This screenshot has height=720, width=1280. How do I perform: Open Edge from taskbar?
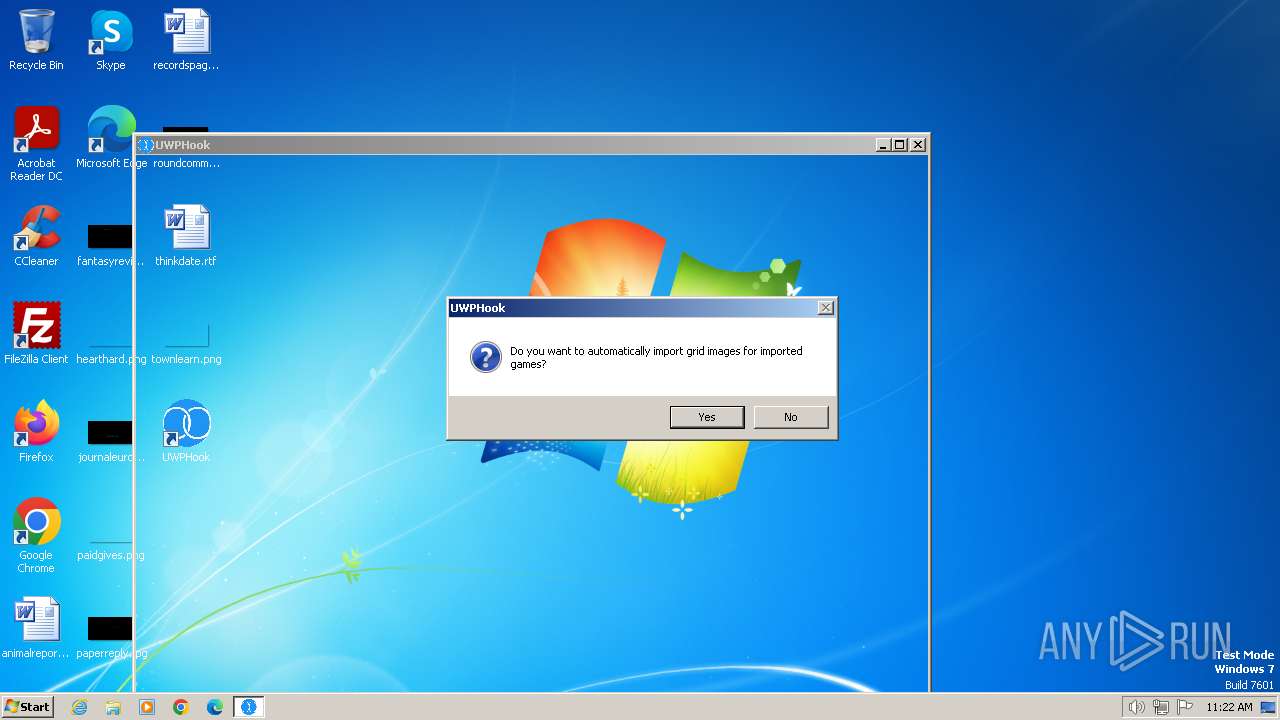click(215, 707)
